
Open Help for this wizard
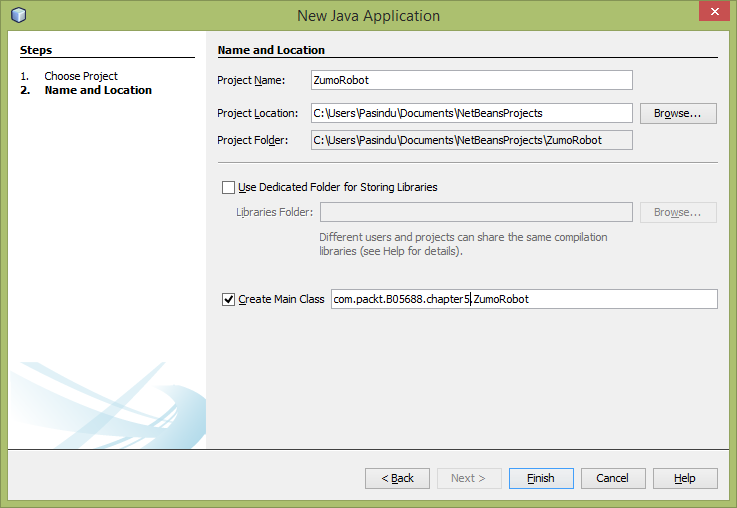[685, 478]
